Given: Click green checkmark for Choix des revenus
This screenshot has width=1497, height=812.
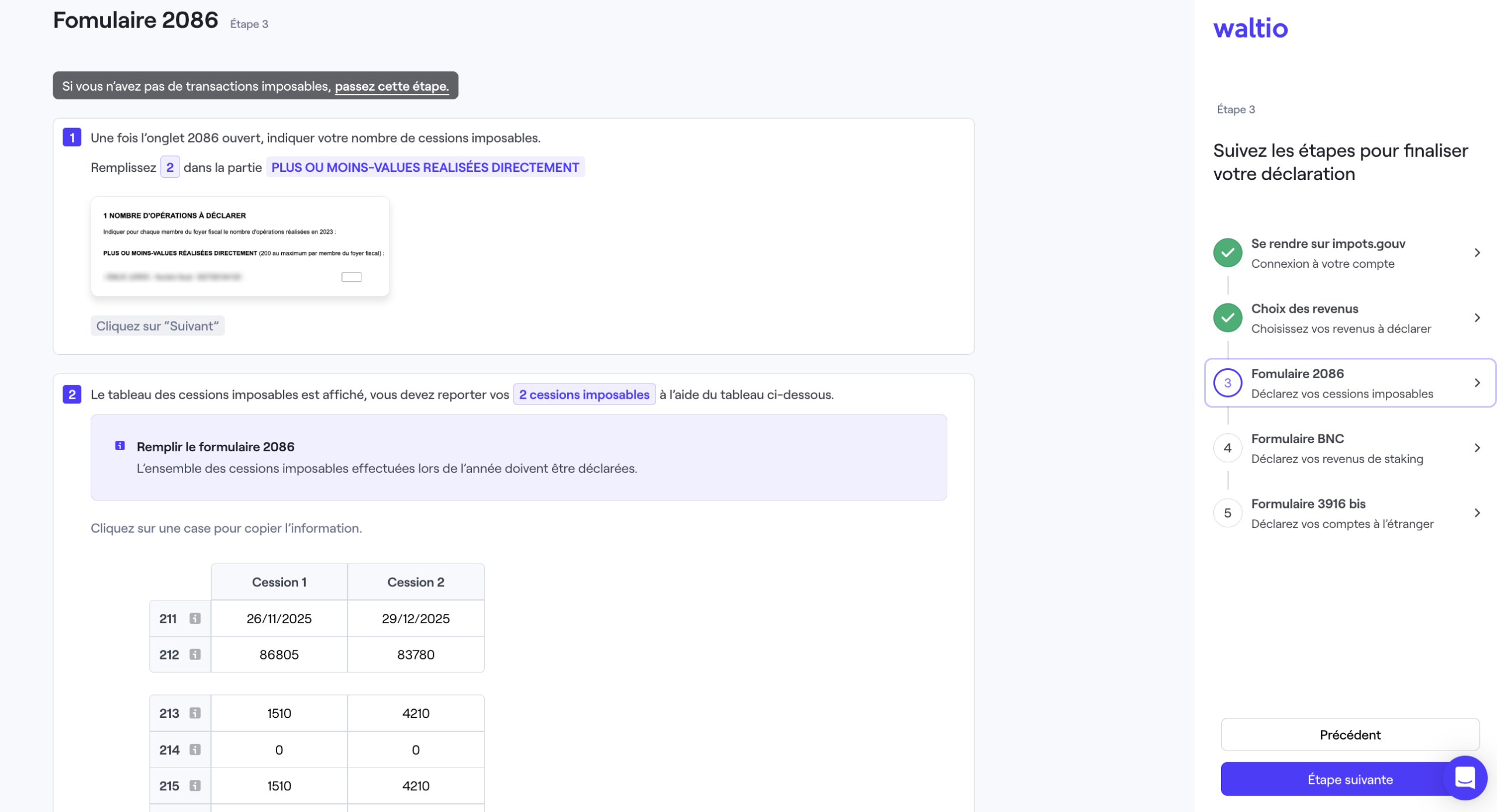Looking at the screenshot, I should [x=1227, y=318].
